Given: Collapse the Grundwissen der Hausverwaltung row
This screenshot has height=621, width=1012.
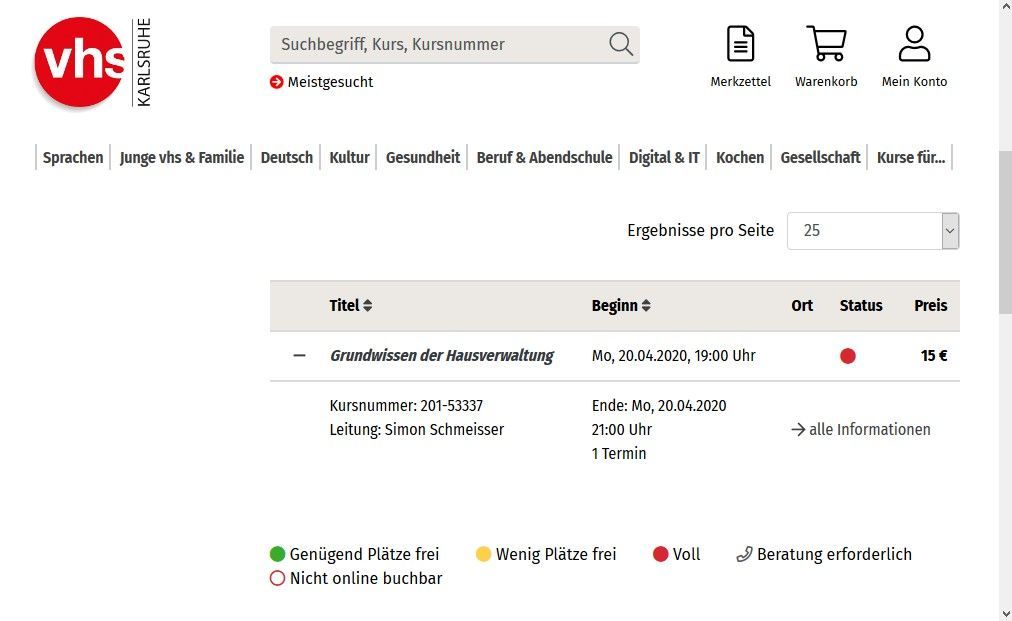Looking at the screenshot, I should pos(299,356).
